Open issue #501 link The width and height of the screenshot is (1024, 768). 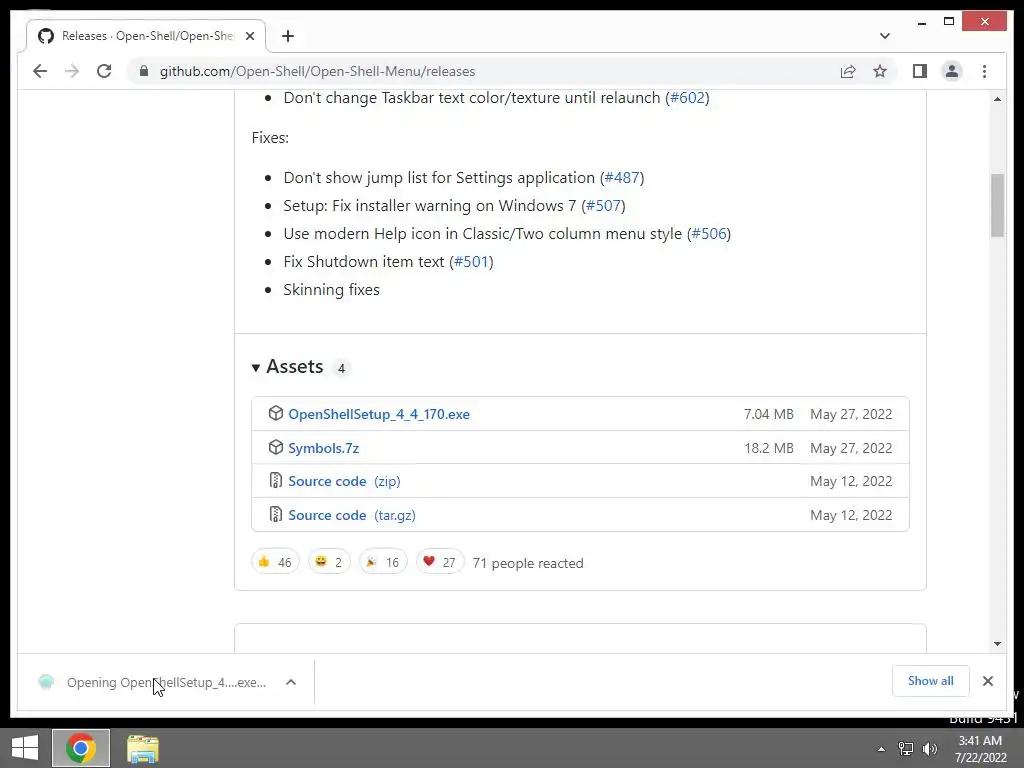coord(471,262)
